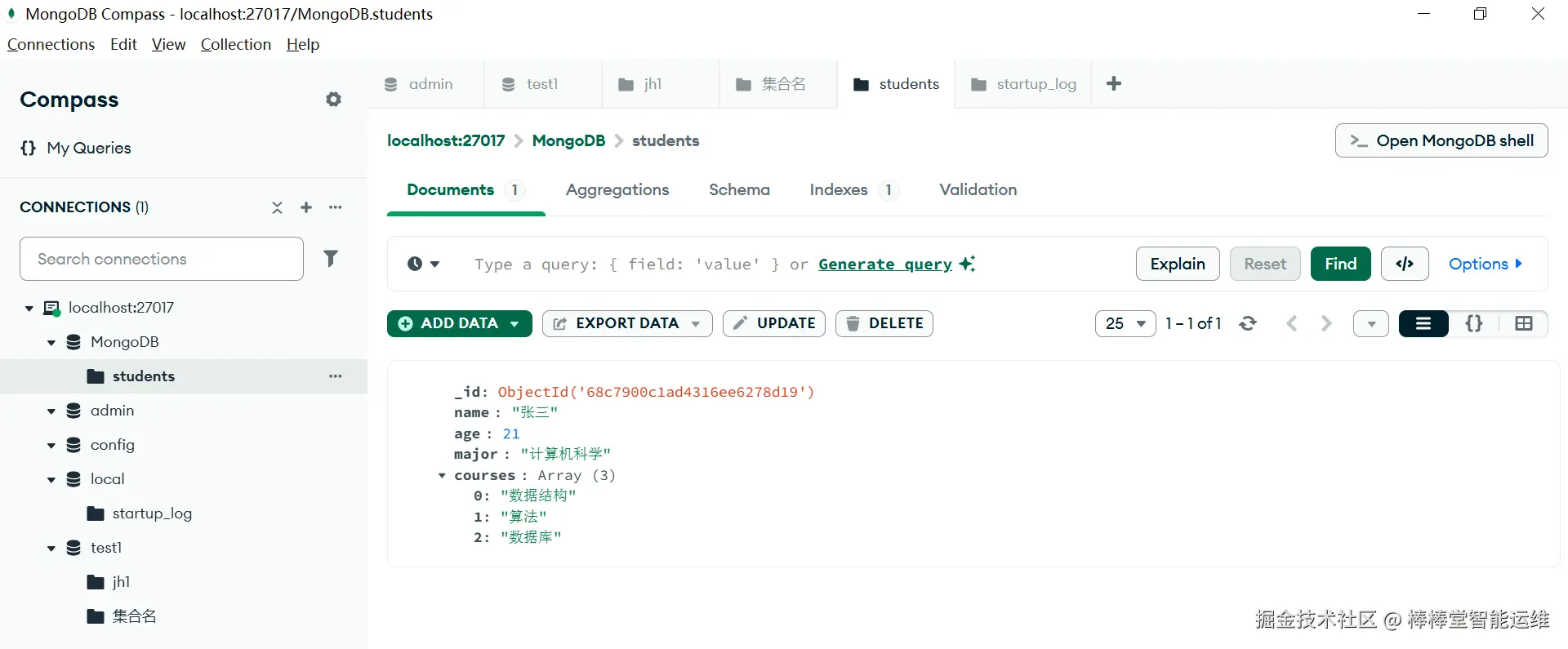
Task: Open ADD DATA dropdown
Action: (x=459, y=323)
